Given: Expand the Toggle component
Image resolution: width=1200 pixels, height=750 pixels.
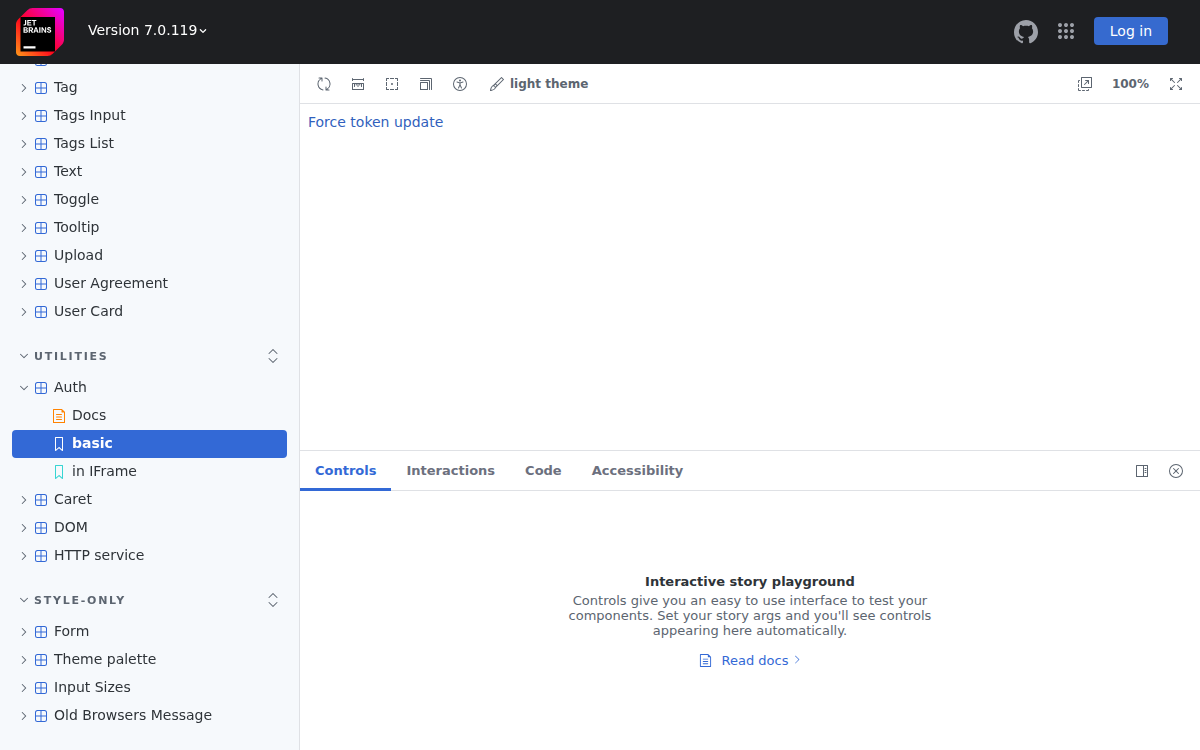Looking at the screenshot, I should click(150, 199).
